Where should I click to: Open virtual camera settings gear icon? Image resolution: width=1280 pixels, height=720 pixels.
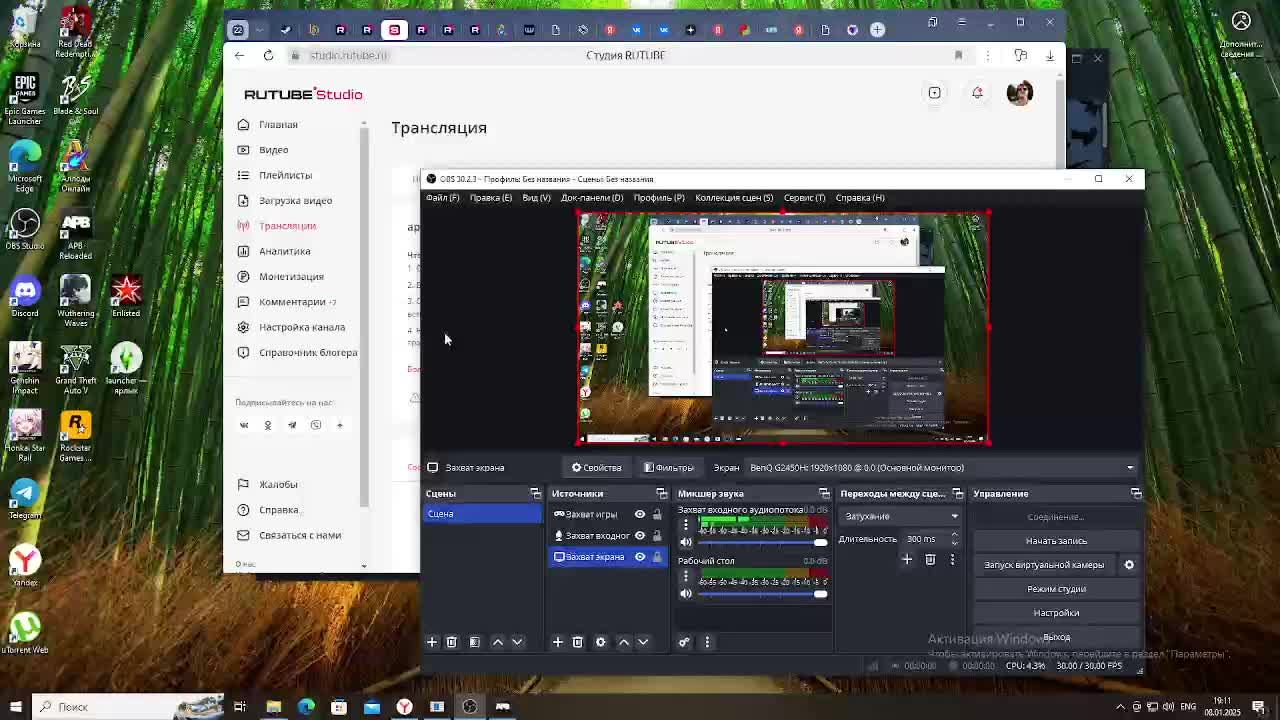1129,565
